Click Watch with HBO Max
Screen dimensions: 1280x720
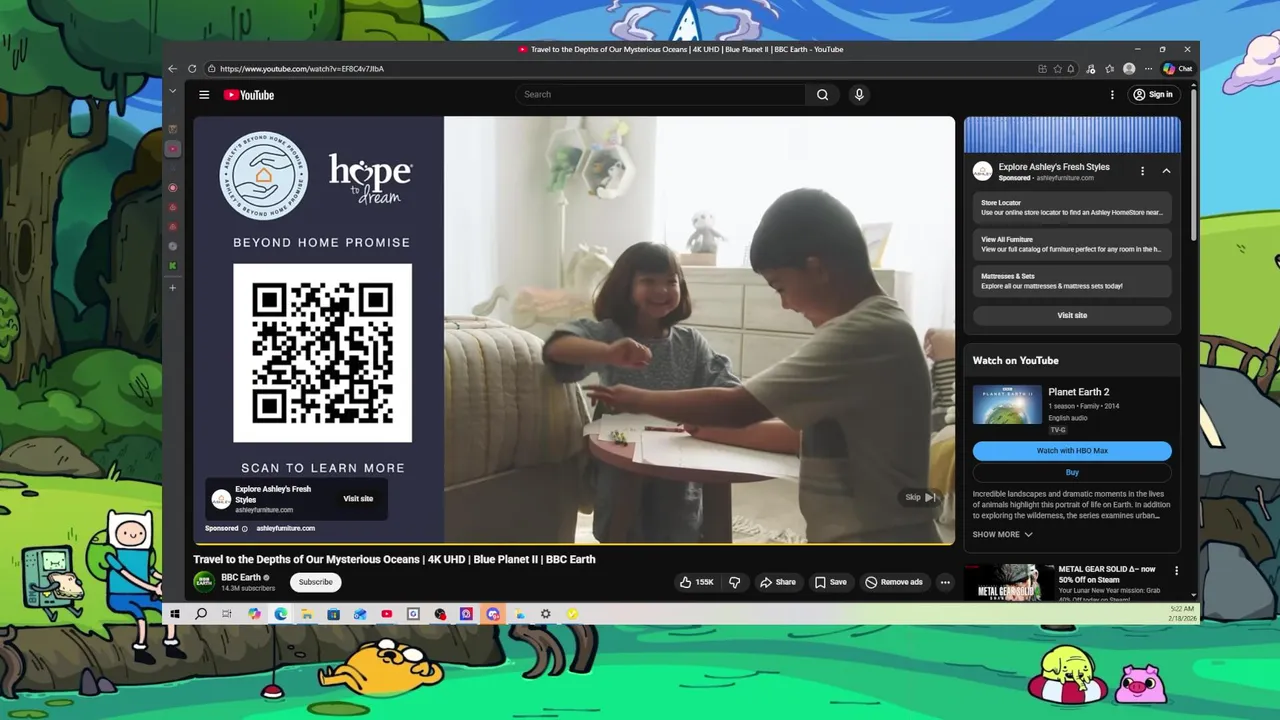click(x=1072, y=451)
